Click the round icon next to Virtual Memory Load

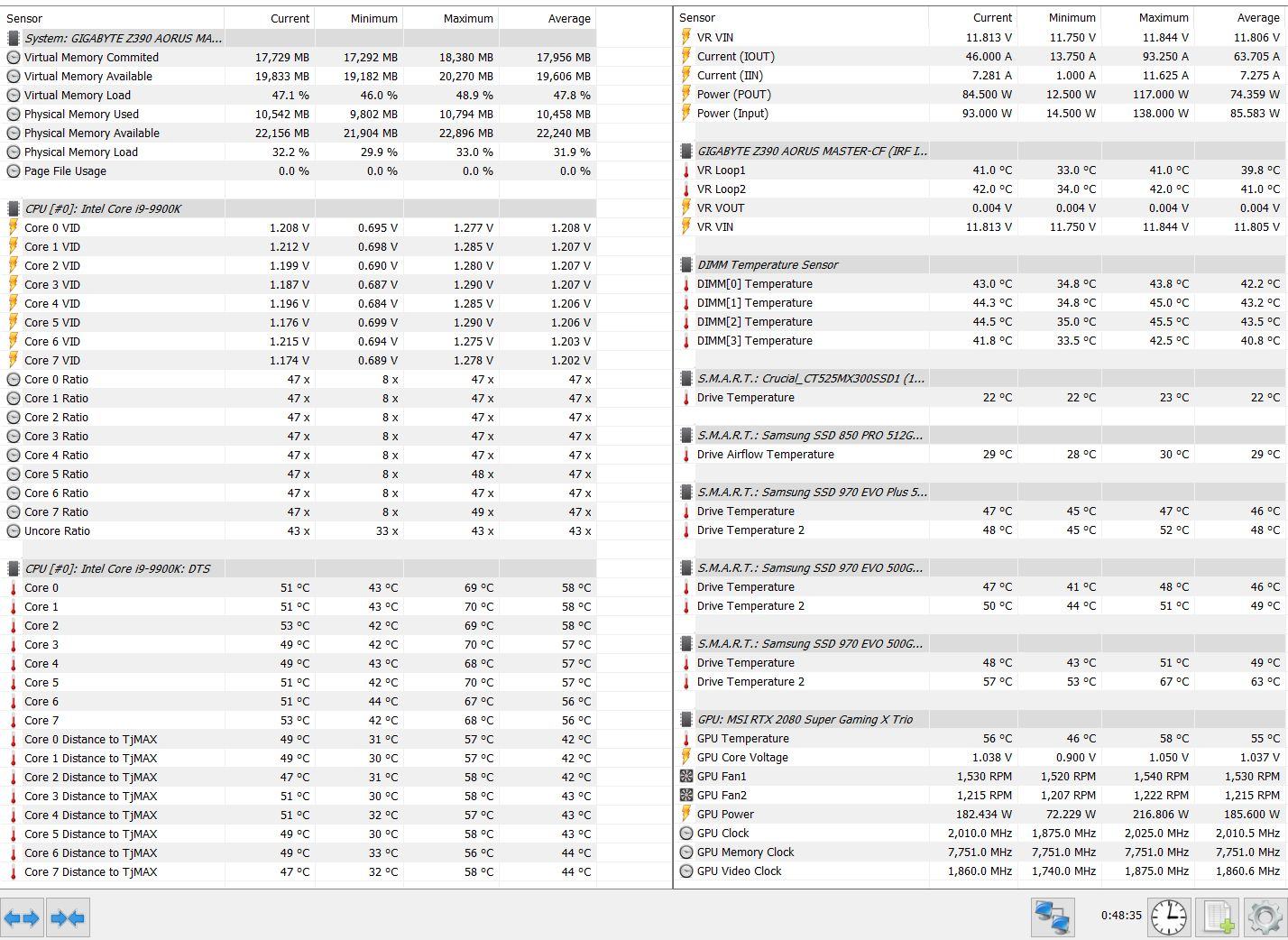[x=14, y=96]
